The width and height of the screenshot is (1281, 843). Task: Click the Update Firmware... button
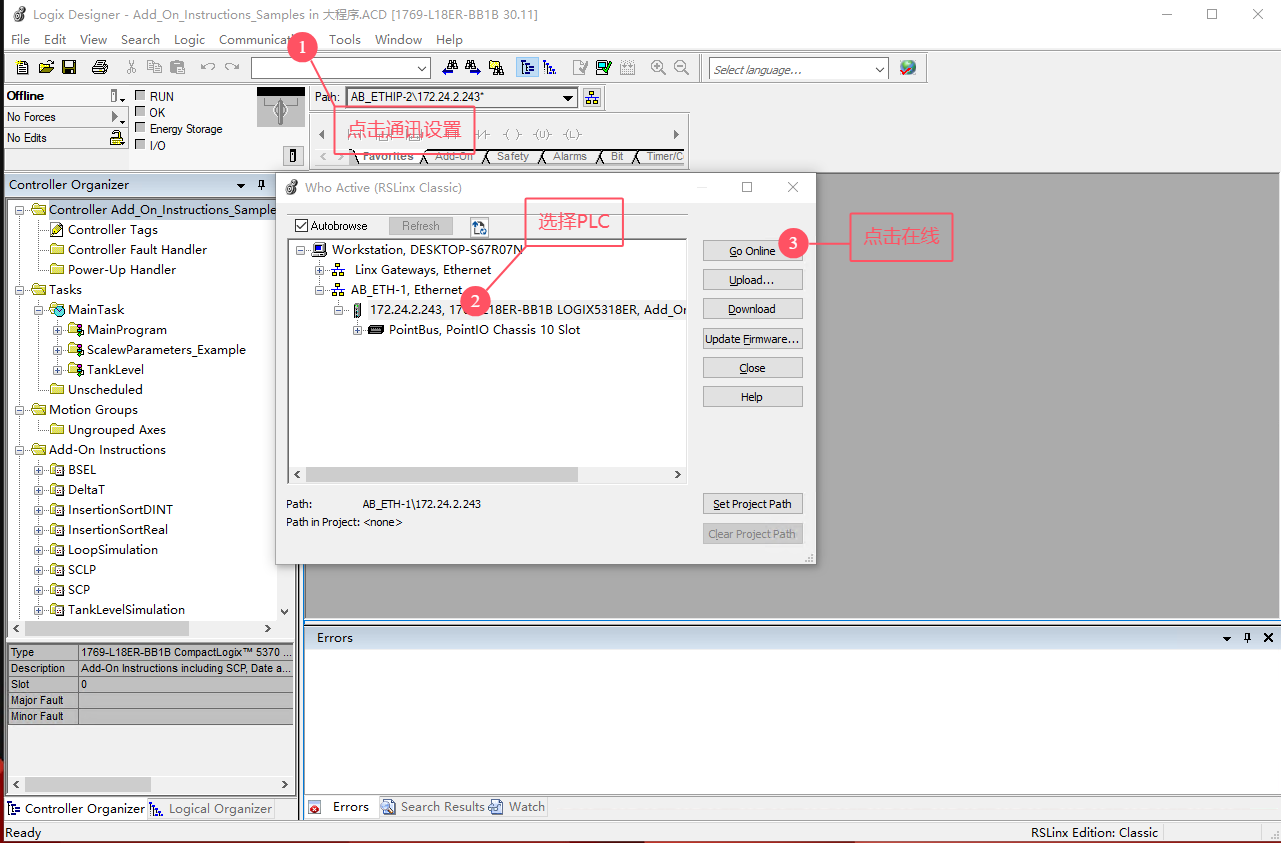click(x=752, y=339)
